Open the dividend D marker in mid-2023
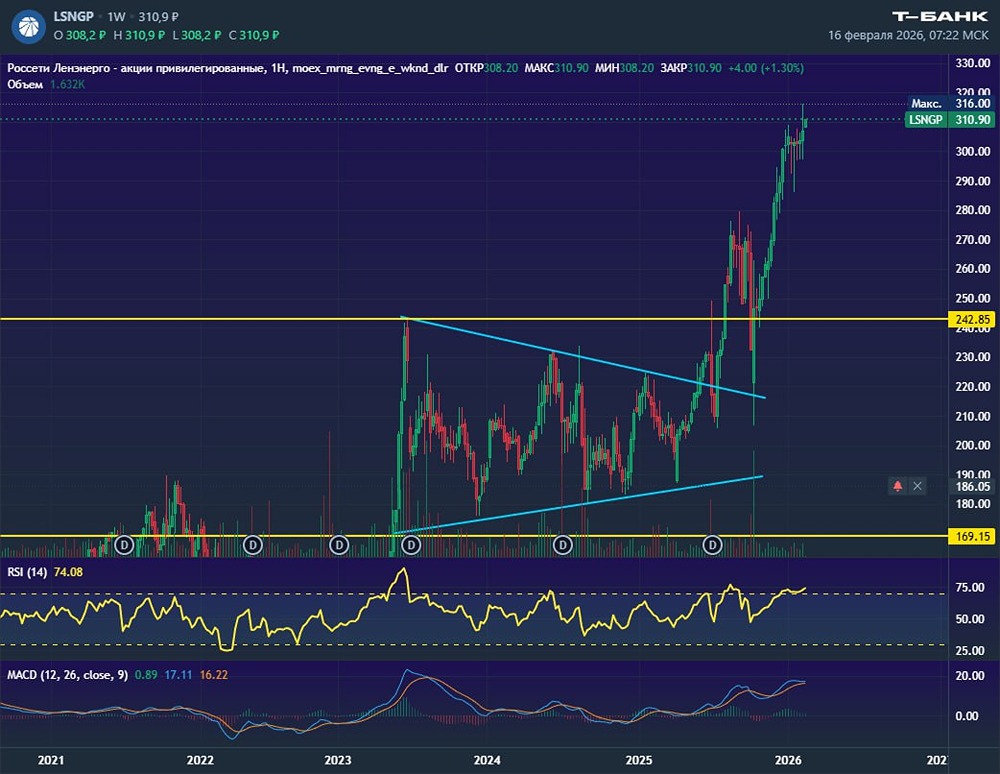Screen dimensions: 1000x774 411,545
